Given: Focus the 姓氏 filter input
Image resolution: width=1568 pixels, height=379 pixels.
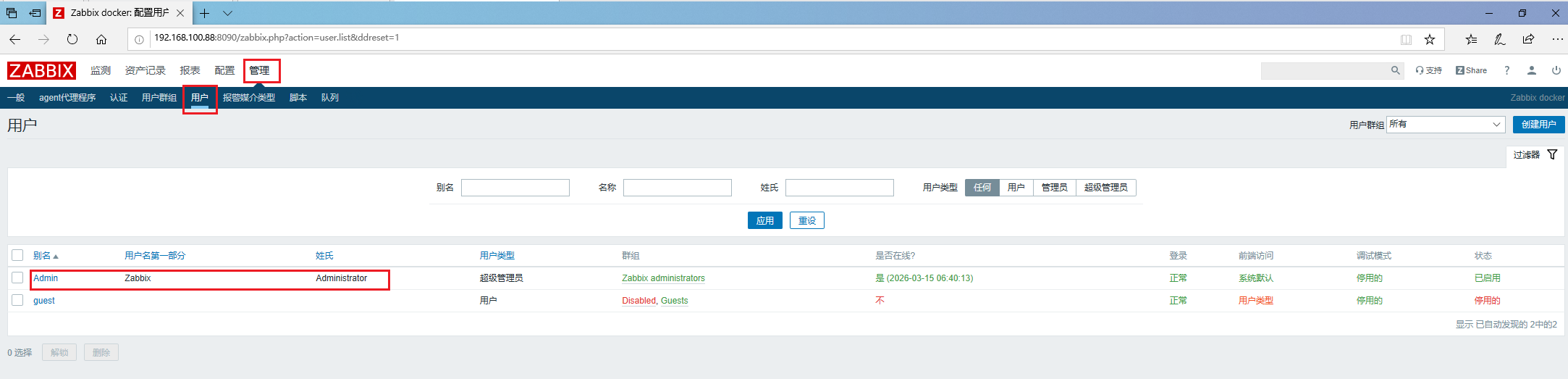Looking at the screenshot, I should 840,188.
